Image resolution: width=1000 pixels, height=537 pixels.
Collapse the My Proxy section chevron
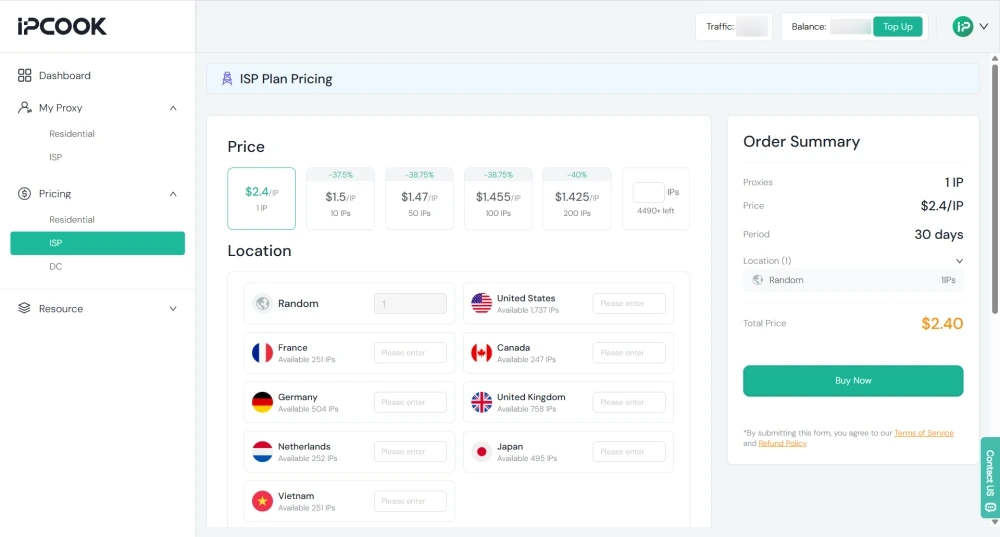[173, 108]
